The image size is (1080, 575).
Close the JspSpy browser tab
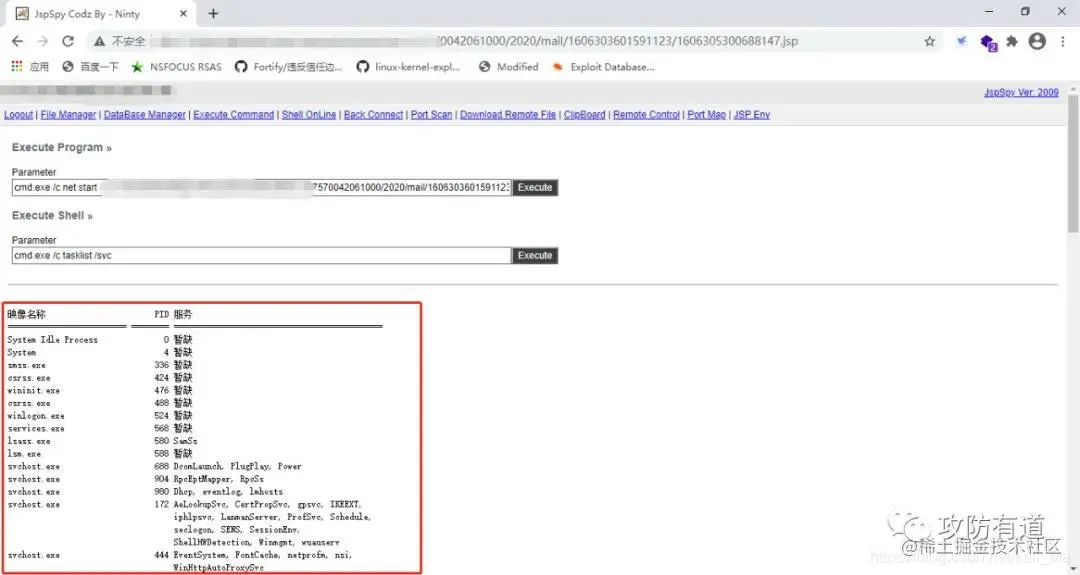pyautogui.click(x=183, y=13)
